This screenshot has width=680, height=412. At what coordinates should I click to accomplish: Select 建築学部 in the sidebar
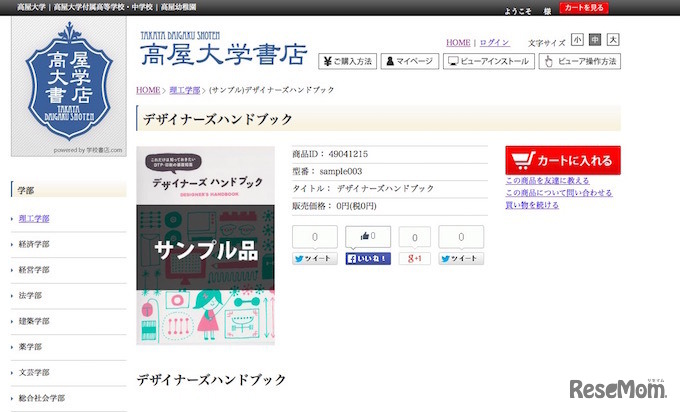pos(34,321)
